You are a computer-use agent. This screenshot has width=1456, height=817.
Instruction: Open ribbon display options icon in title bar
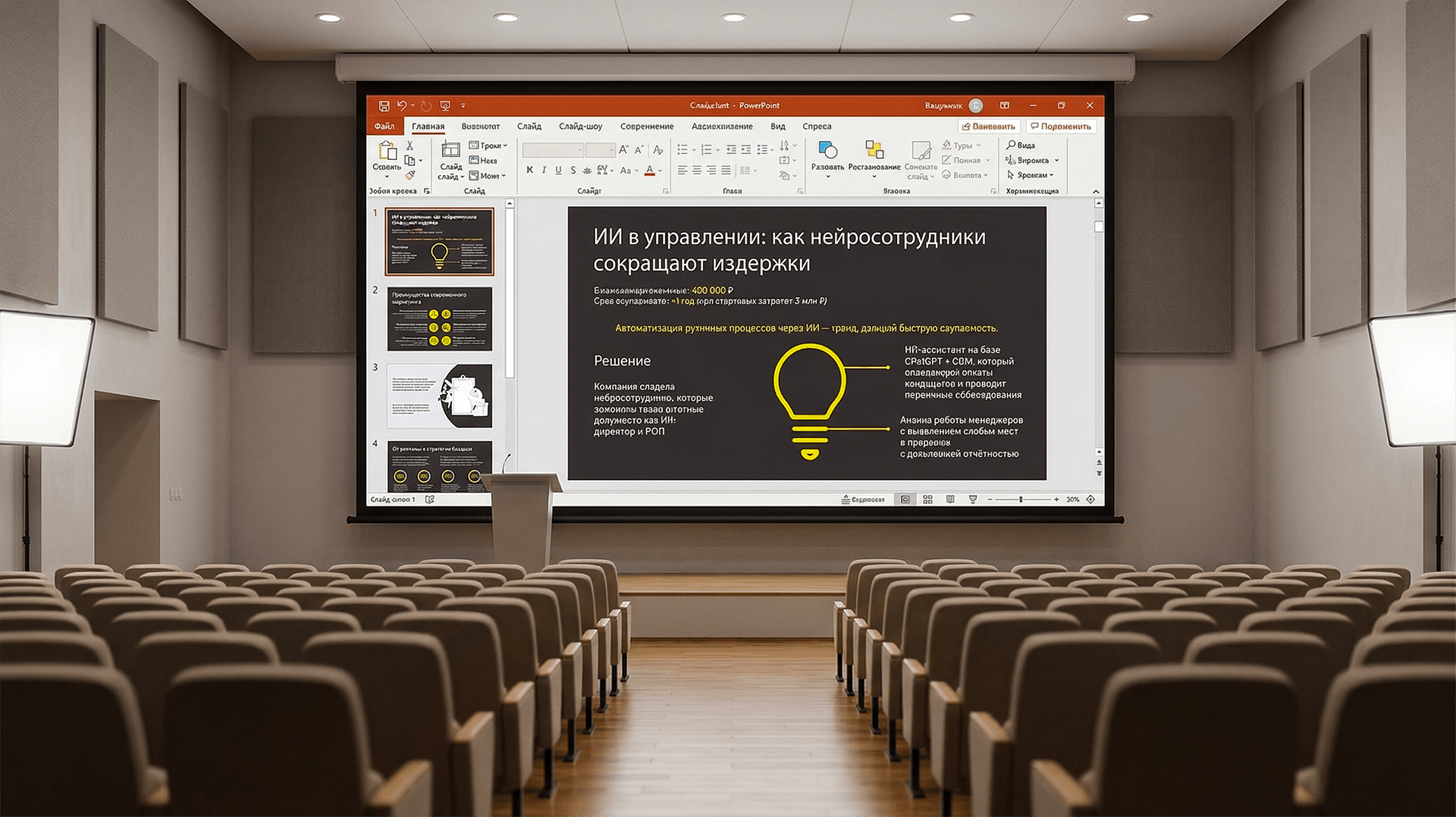1005,105
